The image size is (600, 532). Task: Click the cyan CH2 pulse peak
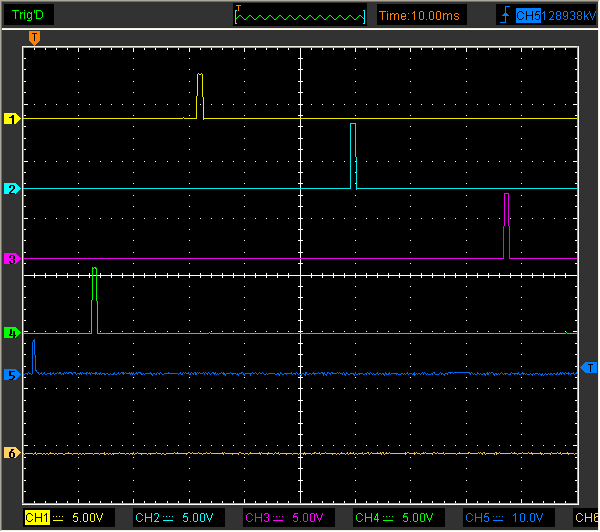pos(353,124)
